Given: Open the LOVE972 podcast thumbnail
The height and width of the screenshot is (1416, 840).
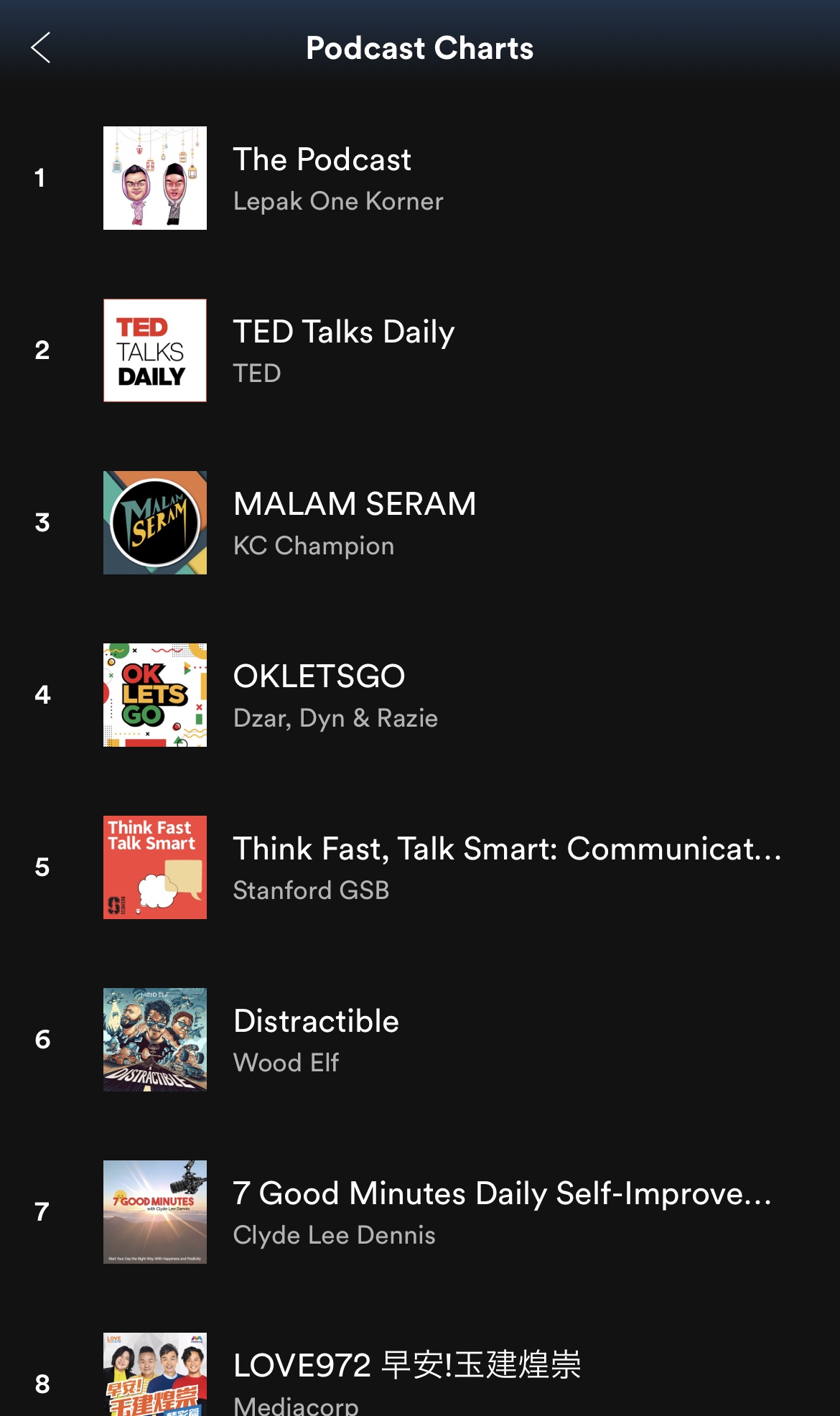Looking at the screenshot, I should (x=155, y=1374).
